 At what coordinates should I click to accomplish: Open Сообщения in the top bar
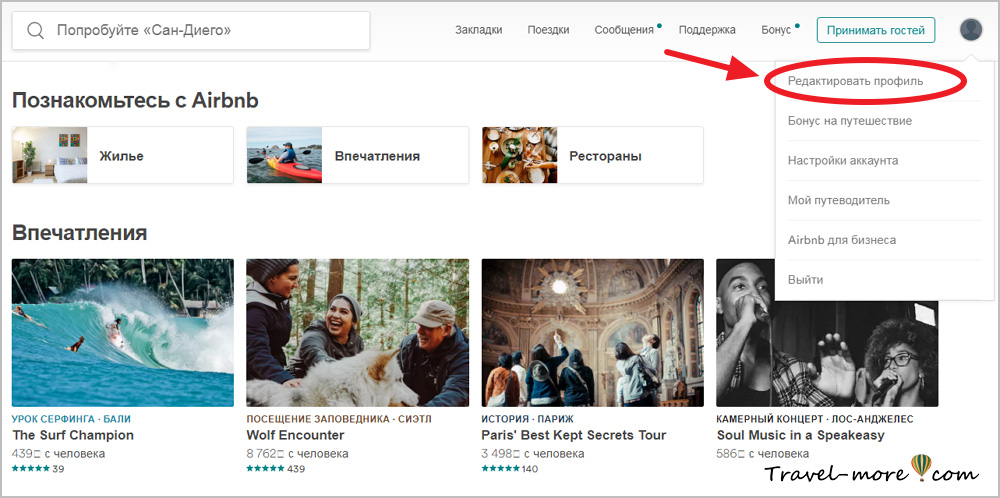[x=623, y=30]
